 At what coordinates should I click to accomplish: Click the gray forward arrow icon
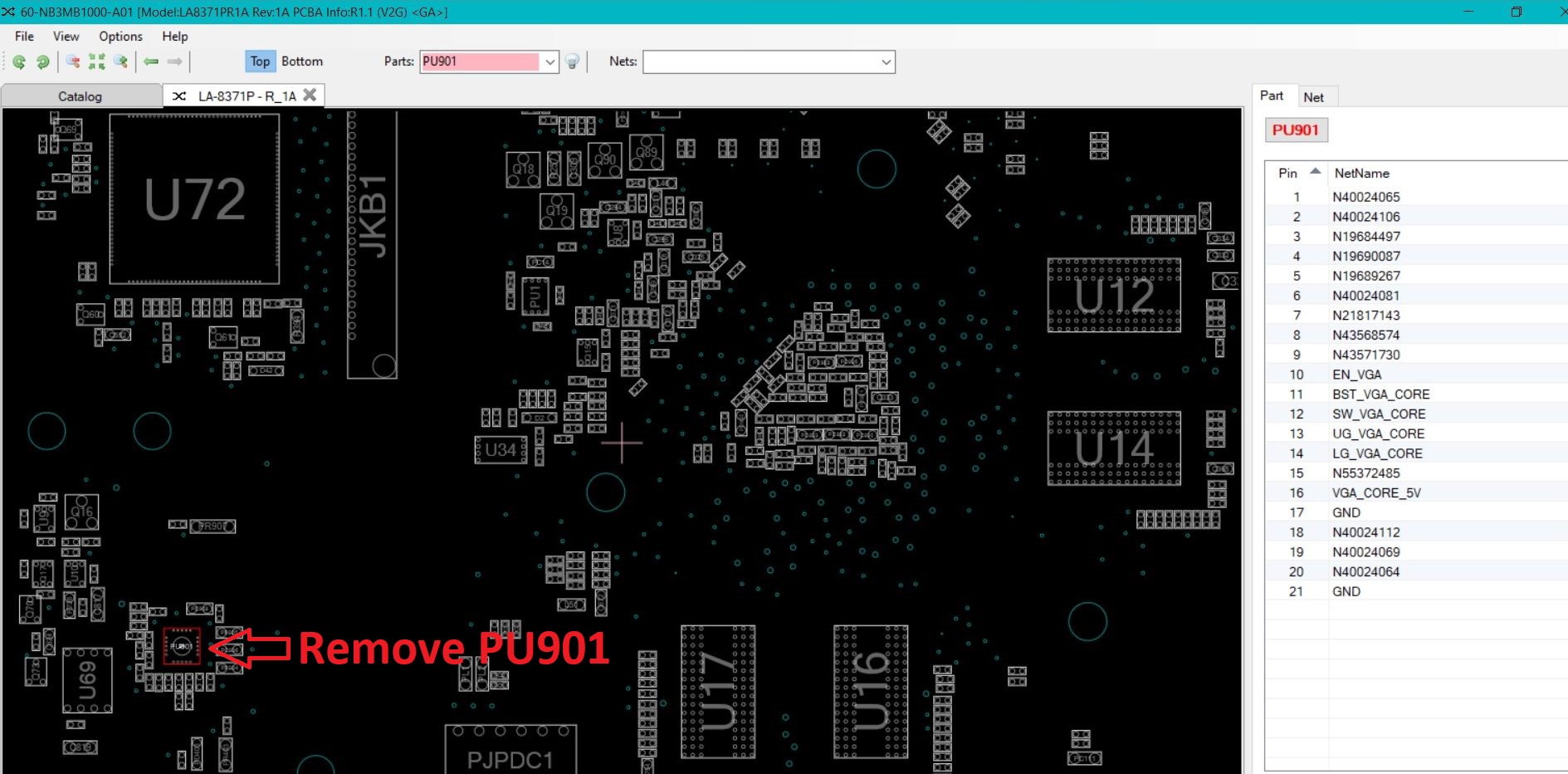pyautogui.click(x=174, y=61)
